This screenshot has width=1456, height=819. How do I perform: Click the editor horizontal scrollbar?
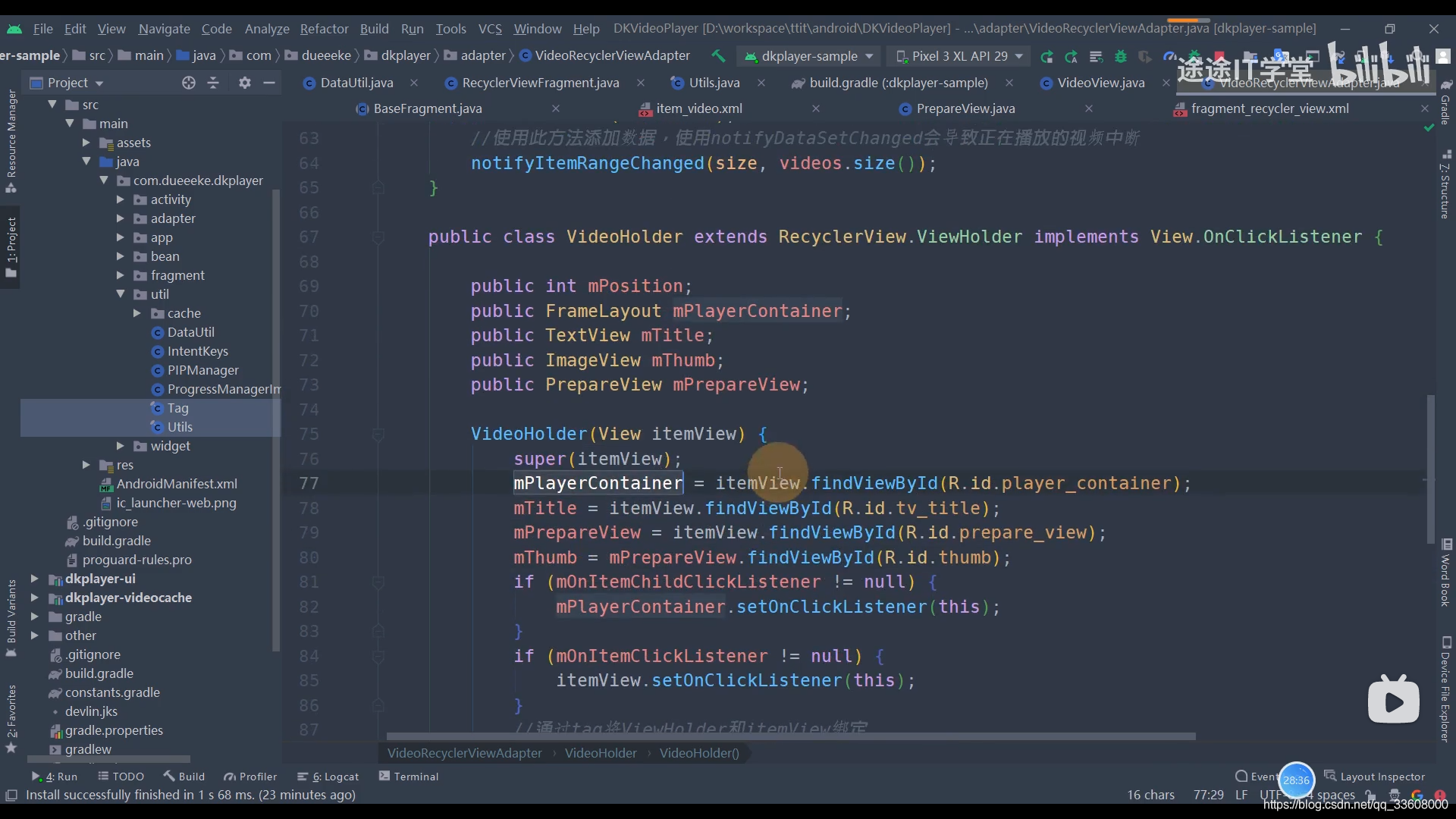[791, 736]
